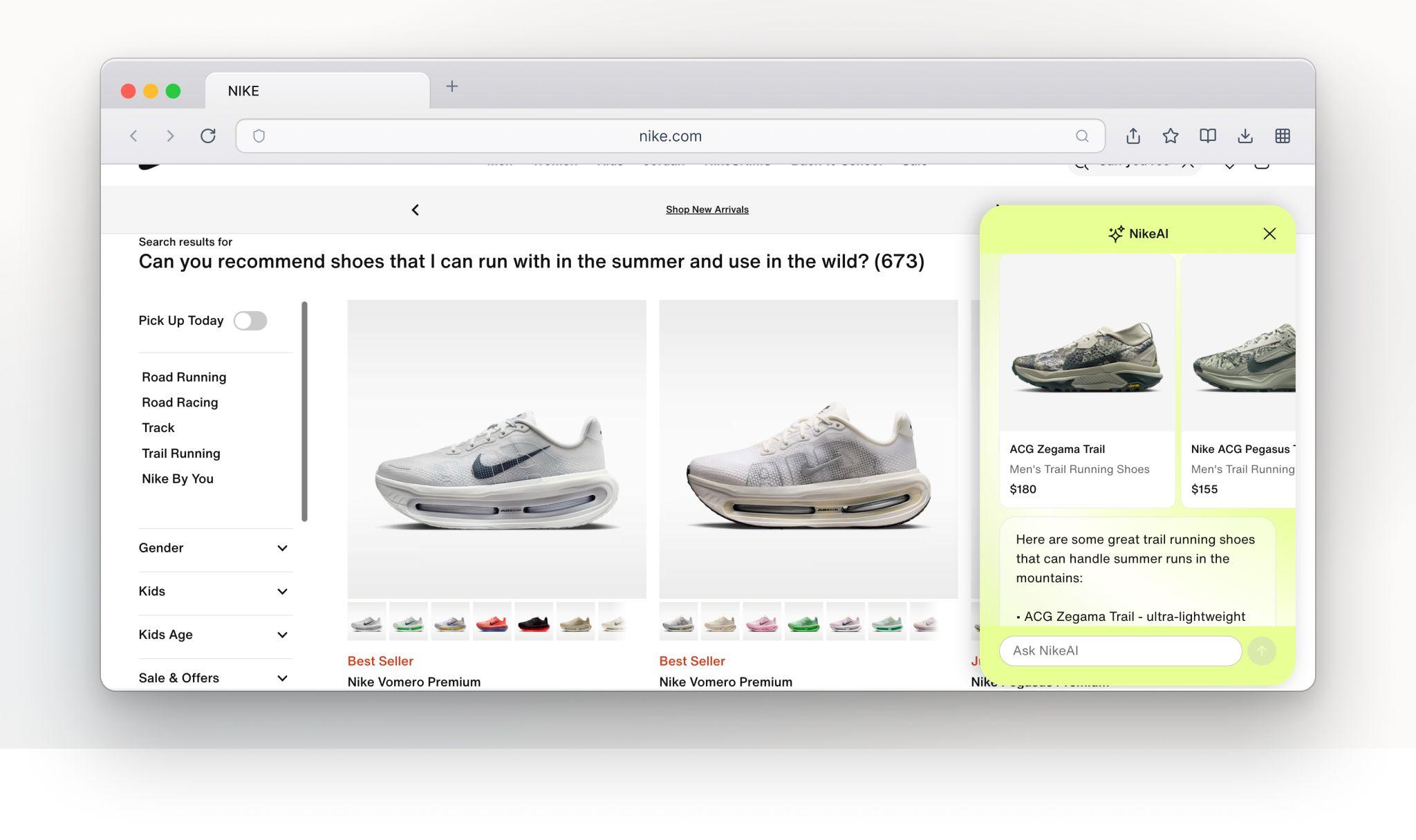Click the magnifier icon in the address bar

[1082, 136]
